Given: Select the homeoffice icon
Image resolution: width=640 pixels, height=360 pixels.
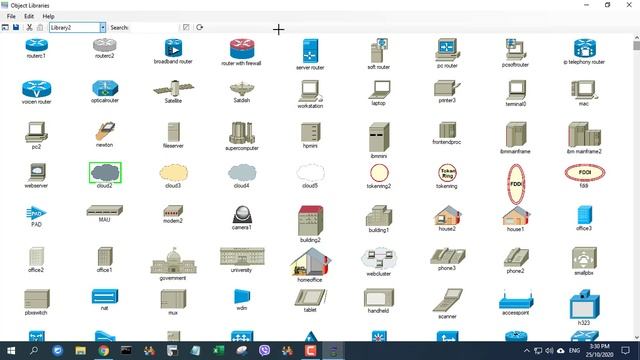Looking at the screenshot, I should click(x=311, y=261).
